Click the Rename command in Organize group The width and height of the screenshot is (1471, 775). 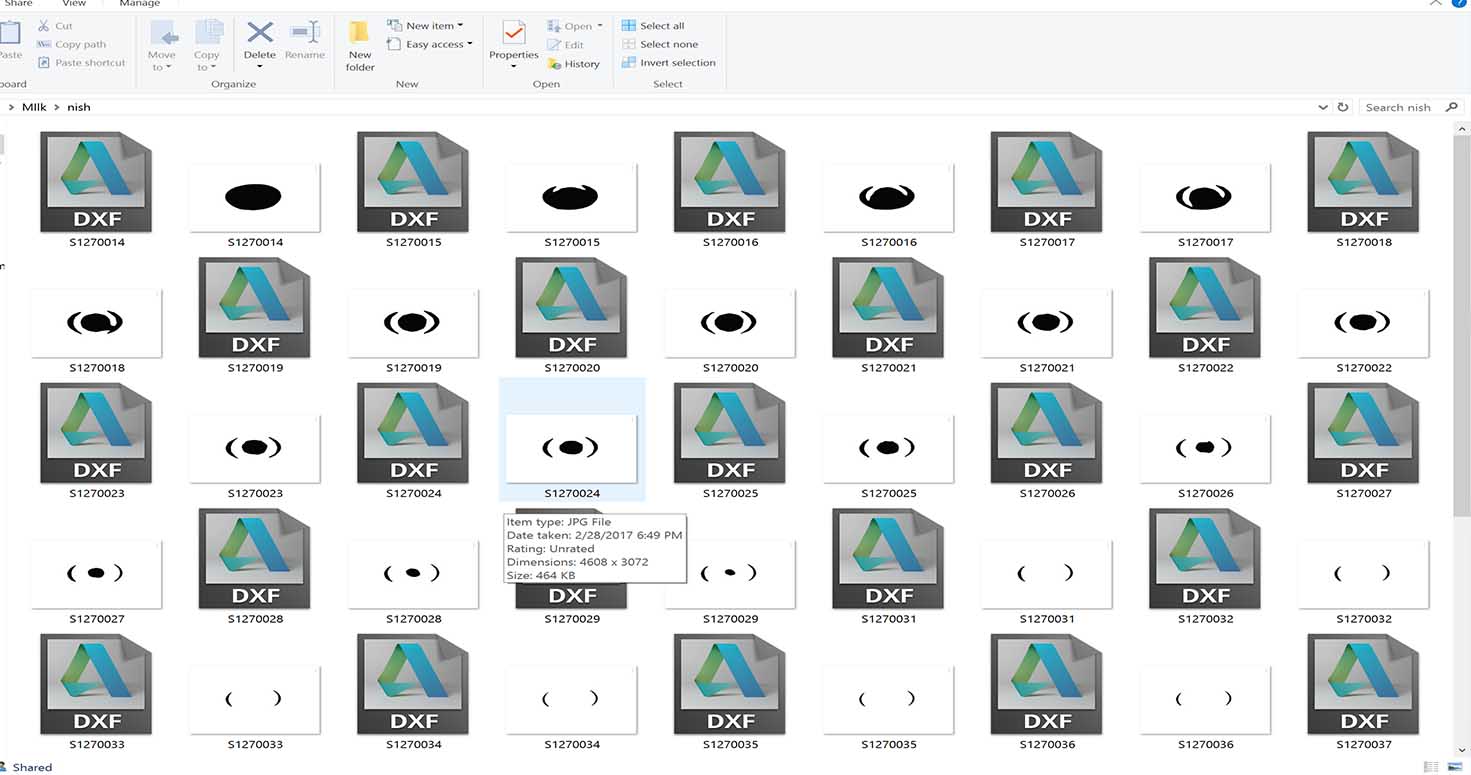(305, 39)
